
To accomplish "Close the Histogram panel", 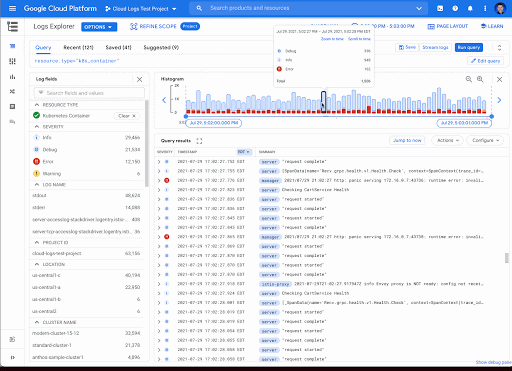I will [x=499, y=79].
